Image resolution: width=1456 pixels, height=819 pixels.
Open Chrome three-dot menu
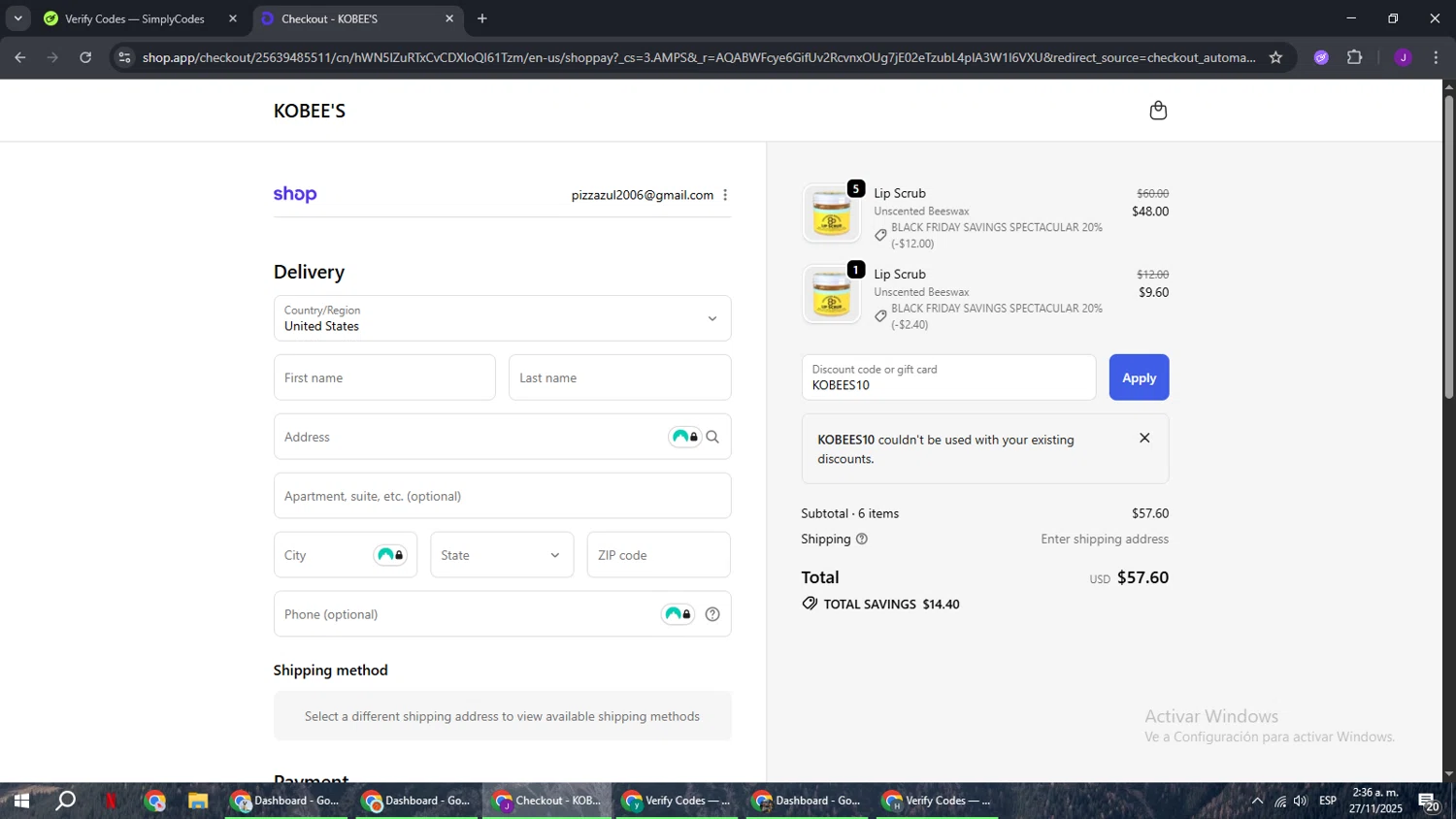1436,57
